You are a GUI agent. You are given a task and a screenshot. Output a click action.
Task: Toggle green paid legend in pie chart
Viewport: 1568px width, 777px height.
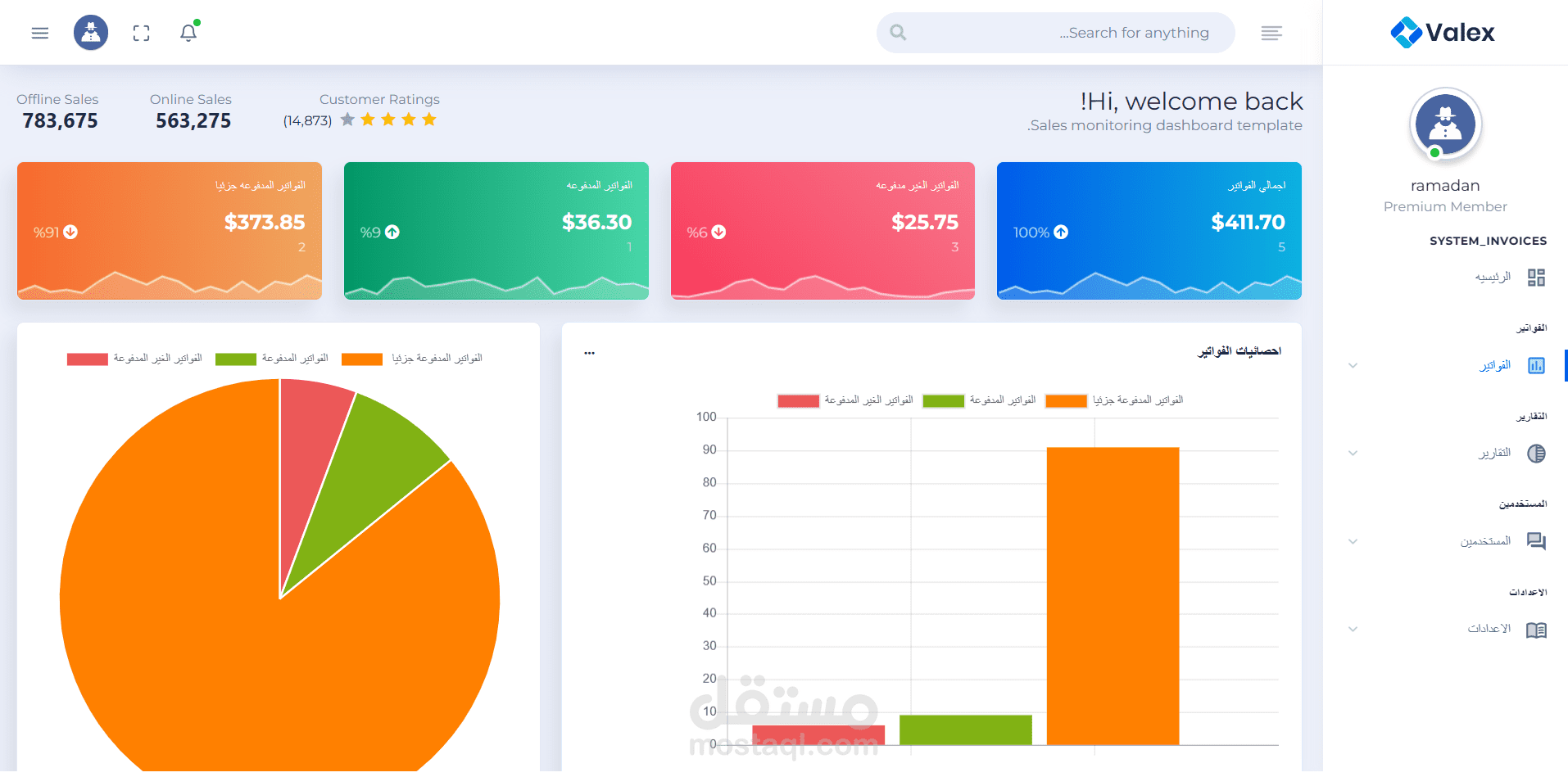(x=272, y=359)
